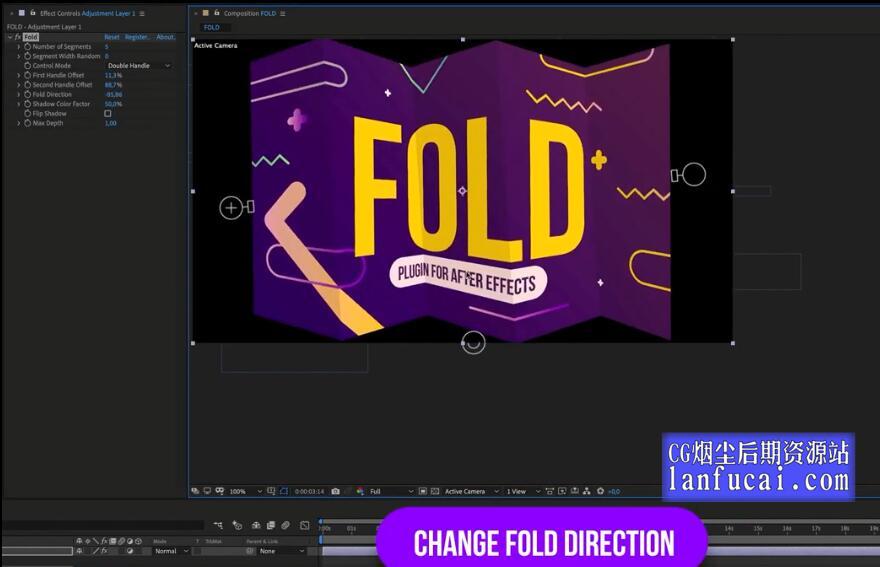880x567 pixels.
Task: Expand Segment Width Random property
Action: (x=19, y=56)
